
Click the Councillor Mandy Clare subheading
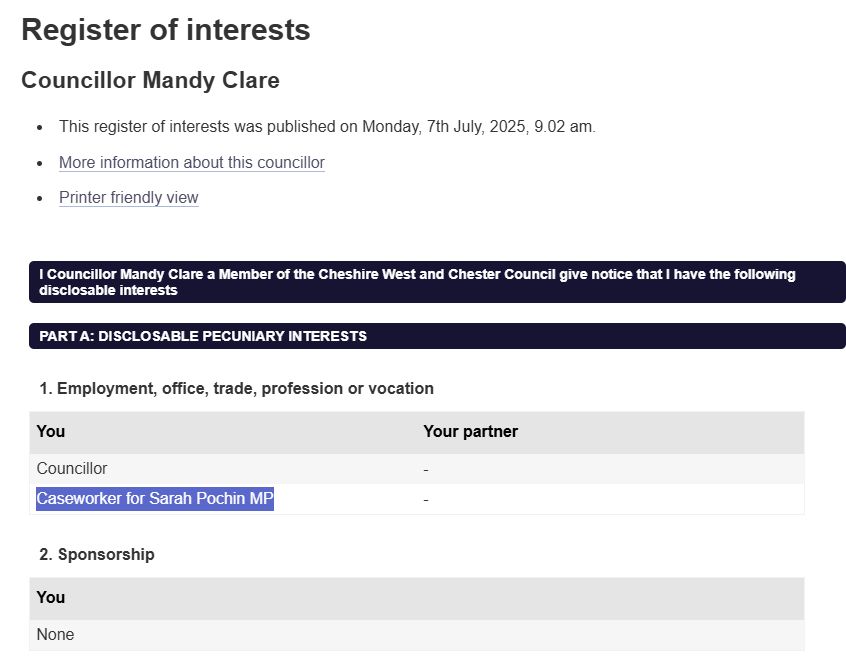click(150, 80)
